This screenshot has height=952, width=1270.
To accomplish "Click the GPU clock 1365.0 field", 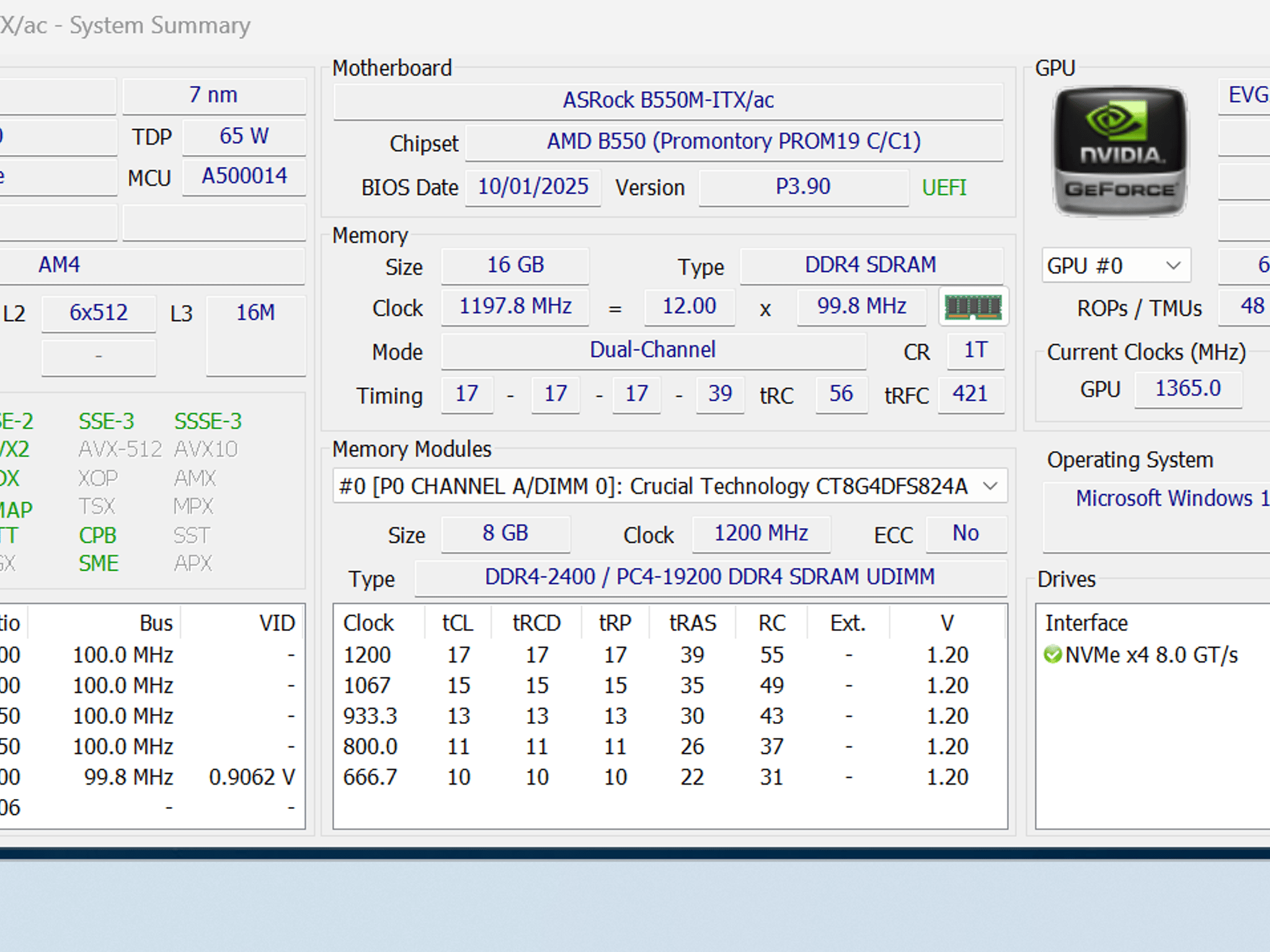I will 1188,389.
